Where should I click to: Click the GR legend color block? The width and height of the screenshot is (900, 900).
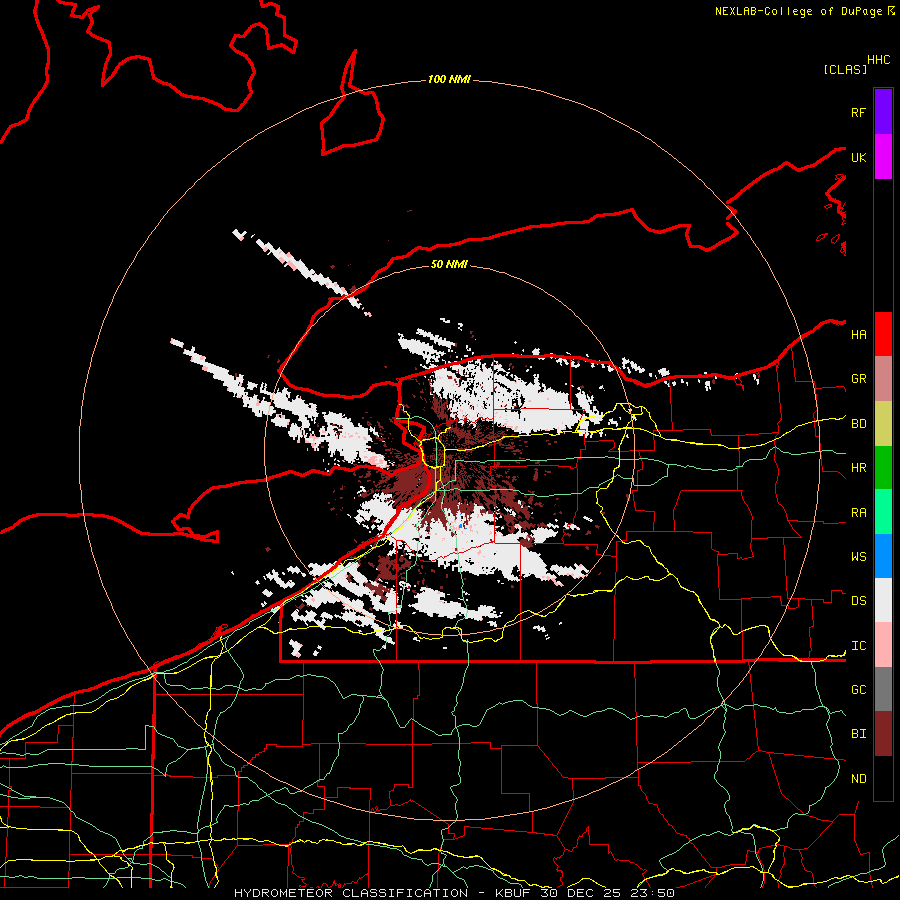tap(883, 378)
